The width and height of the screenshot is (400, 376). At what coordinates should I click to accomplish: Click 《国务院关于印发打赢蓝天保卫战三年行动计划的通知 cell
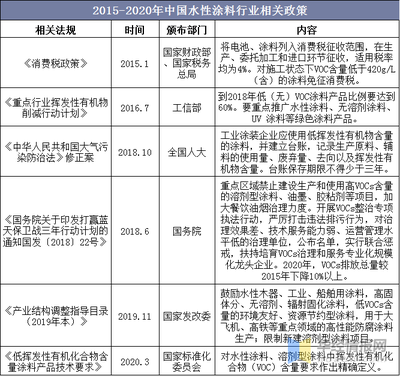coord(56,231)
